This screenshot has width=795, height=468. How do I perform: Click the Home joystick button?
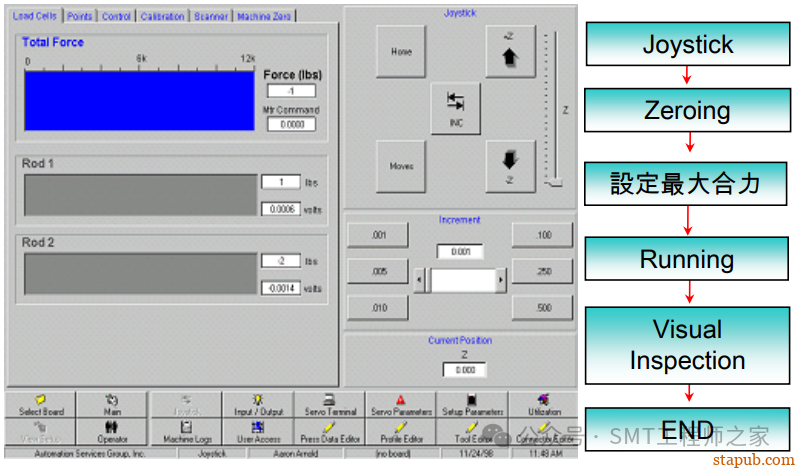(x=401, y=51)
